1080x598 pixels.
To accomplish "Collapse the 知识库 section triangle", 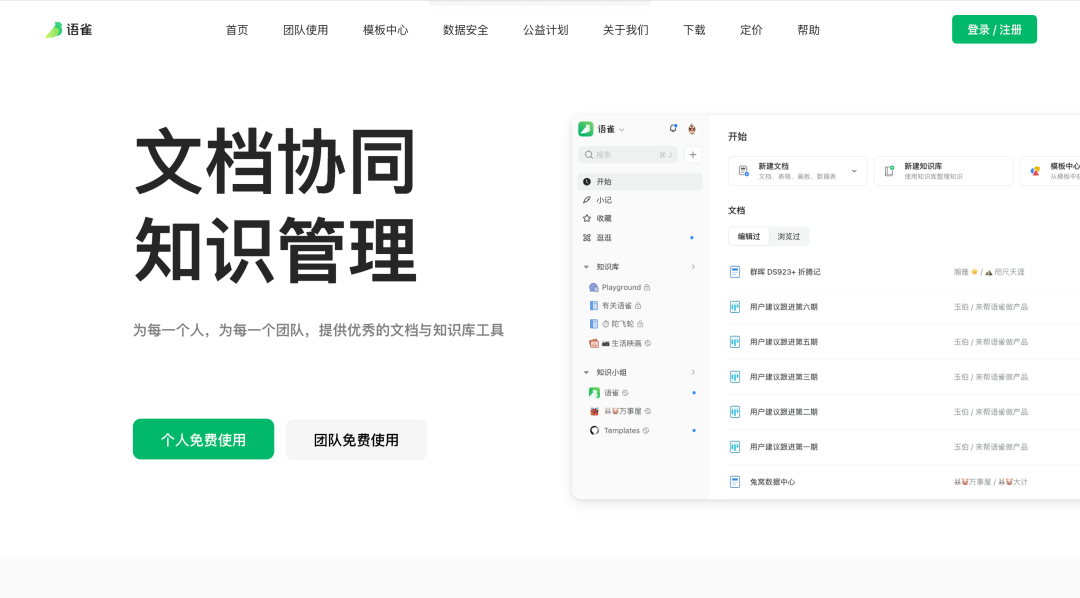I will [586, 267].
